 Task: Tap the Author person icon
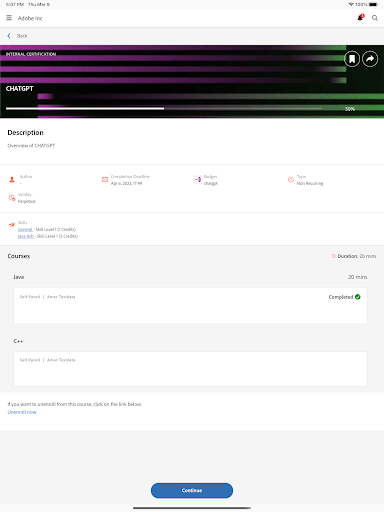pyautogui.click(x=12, y=180)
